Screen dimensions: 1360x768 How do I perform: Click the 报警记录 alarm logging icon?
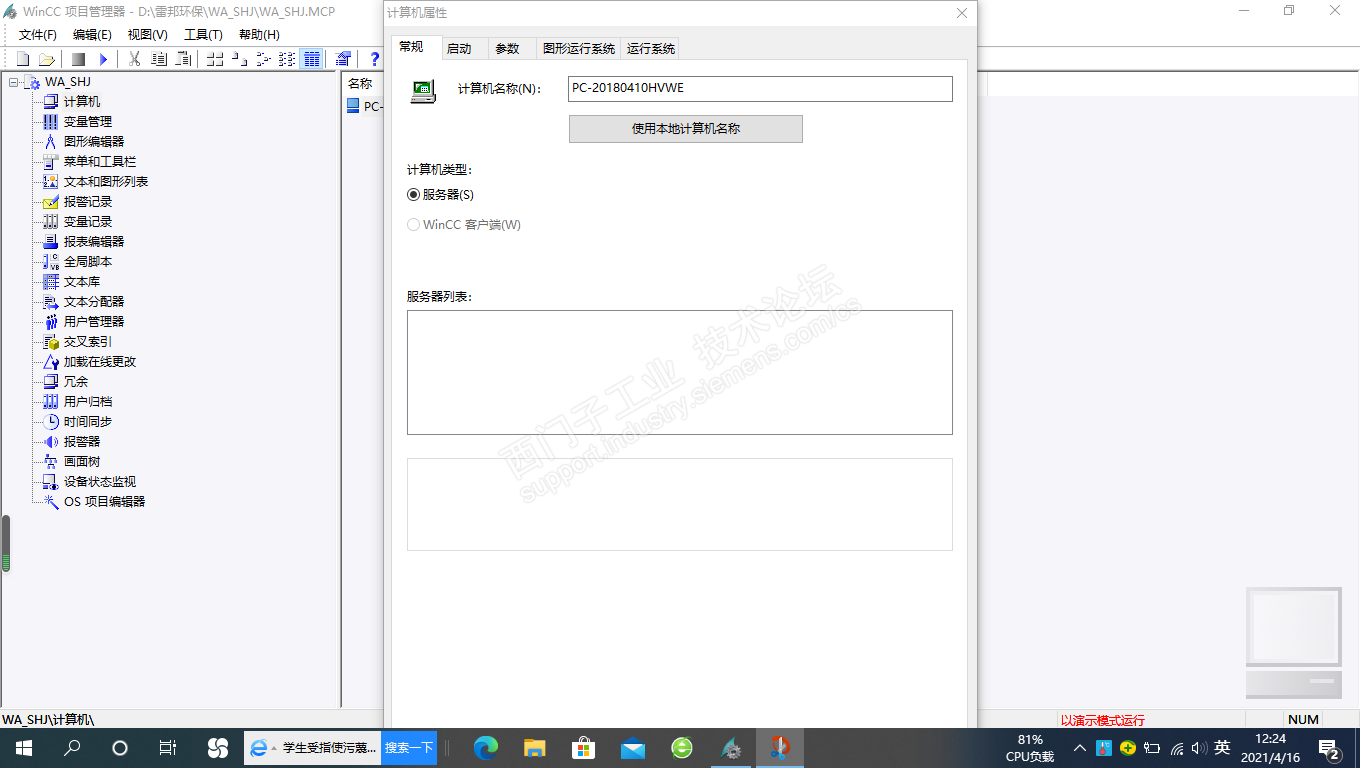click(51, 201)
